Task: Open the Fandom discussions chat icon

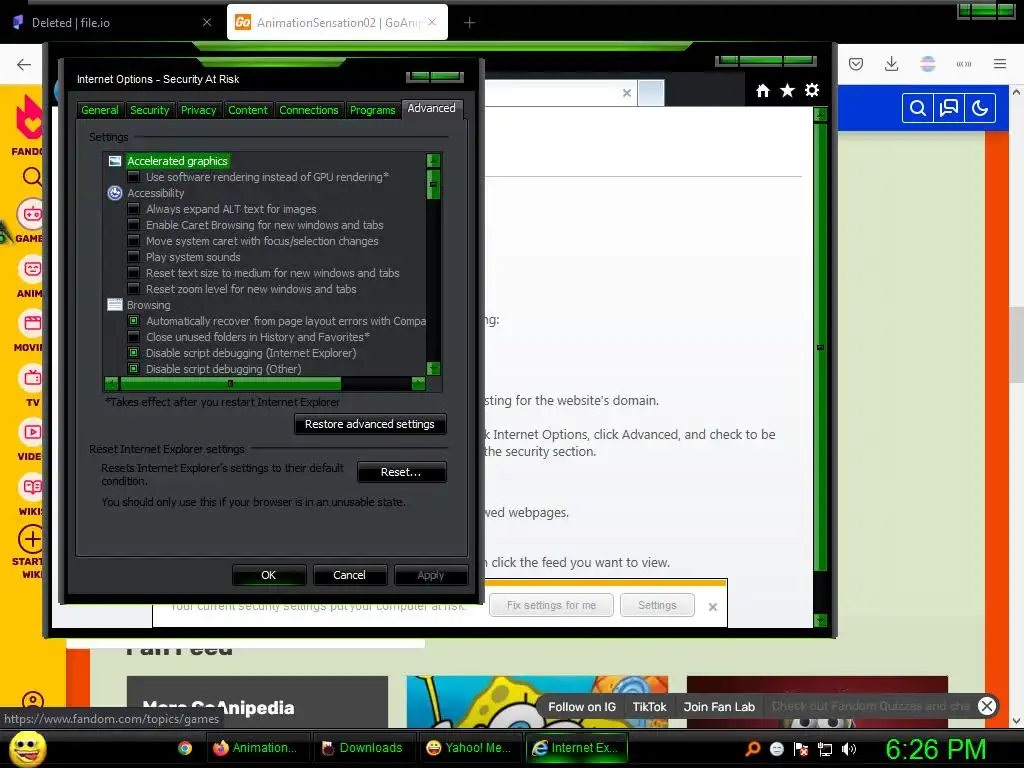Action: 948,108
